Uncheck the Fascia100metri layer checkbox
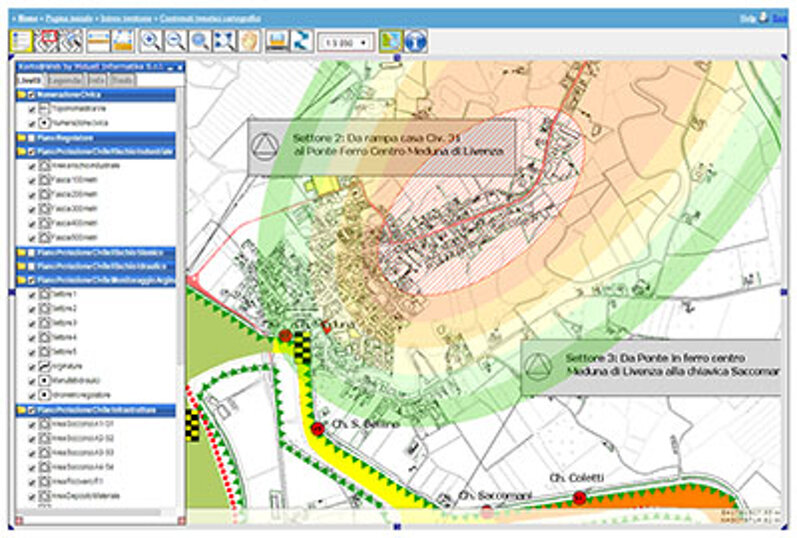 point(33,179)
